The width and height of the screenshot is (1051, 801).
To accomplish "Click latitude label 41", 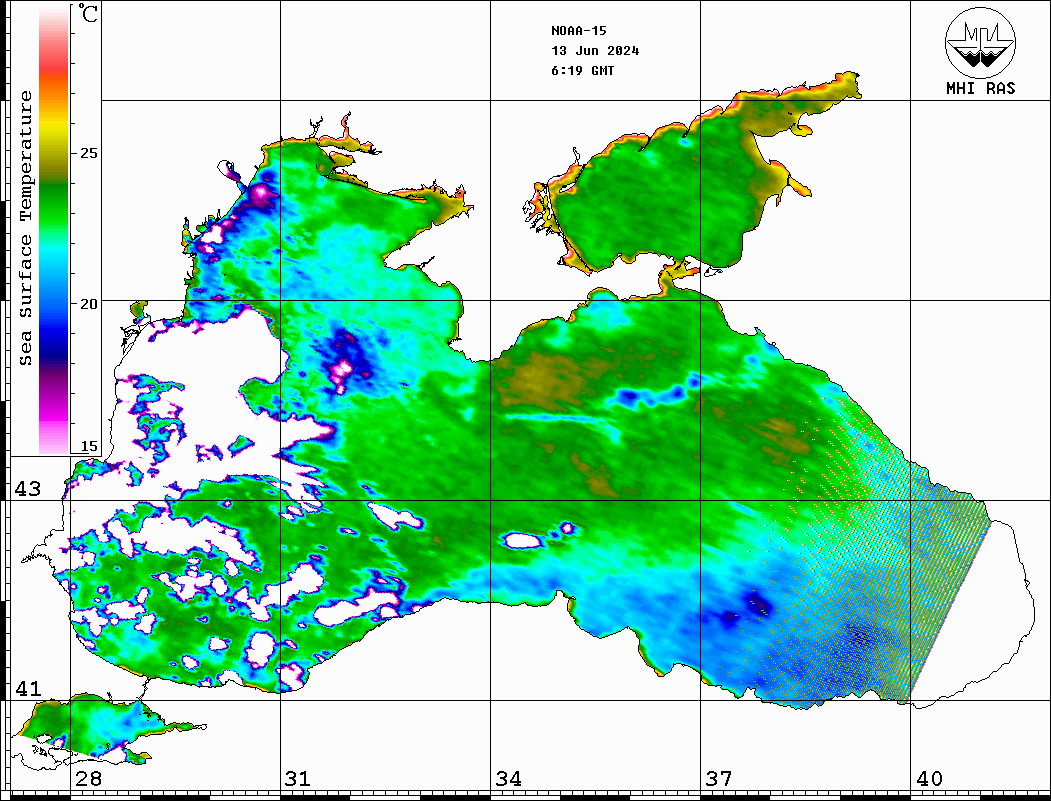I will pos(28,689).
